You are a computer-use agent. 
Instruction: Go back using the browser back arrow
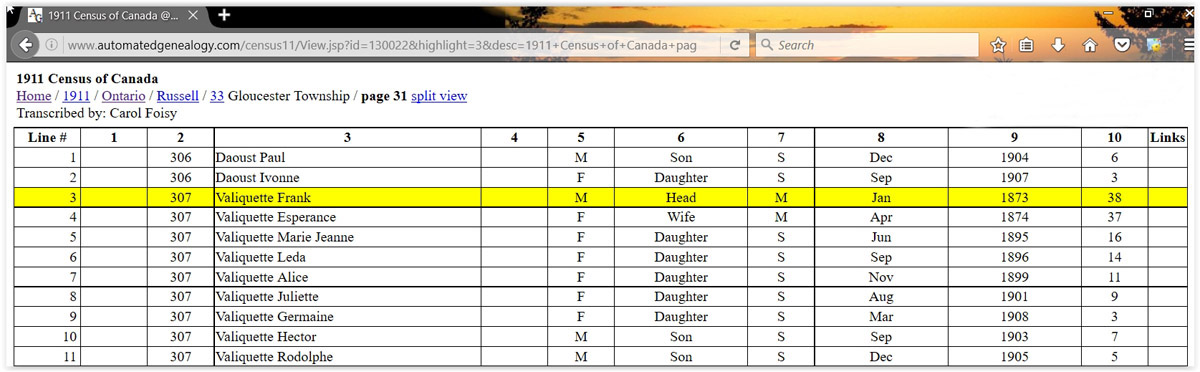pyautogui.click(x=24, y=45)
